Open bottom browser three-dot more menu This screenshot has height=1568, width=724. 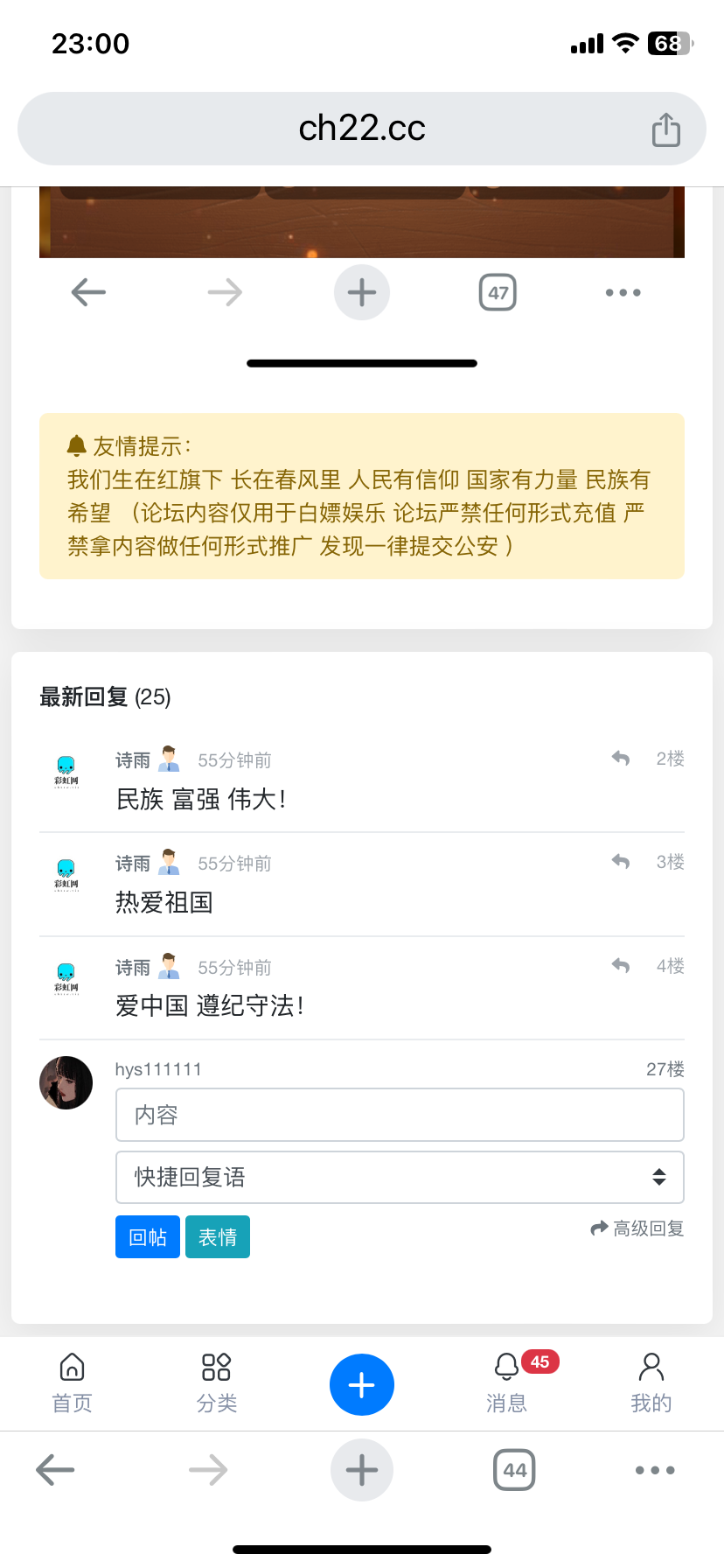pyautogui.click(x=655, y=1470)
